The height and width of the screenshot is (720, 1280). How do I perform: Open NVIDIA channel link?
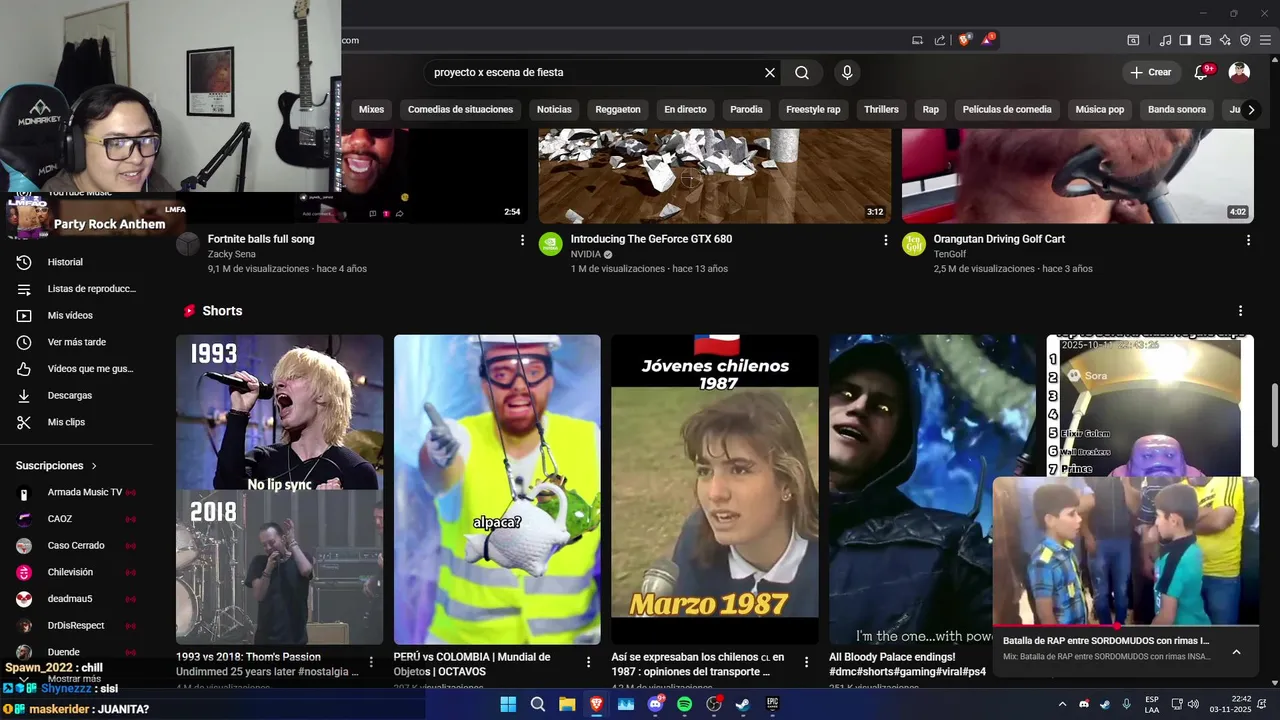point(586,254)
